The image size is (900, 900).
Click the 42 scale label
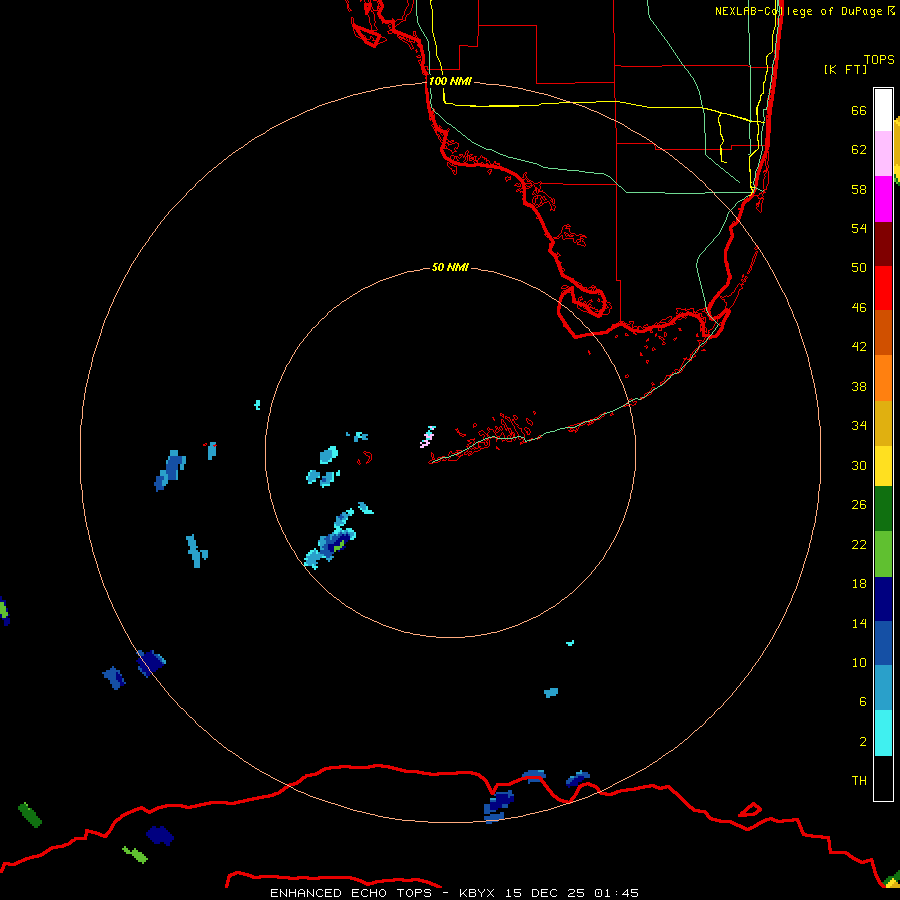pyautogui.click(x=859, y=347)
